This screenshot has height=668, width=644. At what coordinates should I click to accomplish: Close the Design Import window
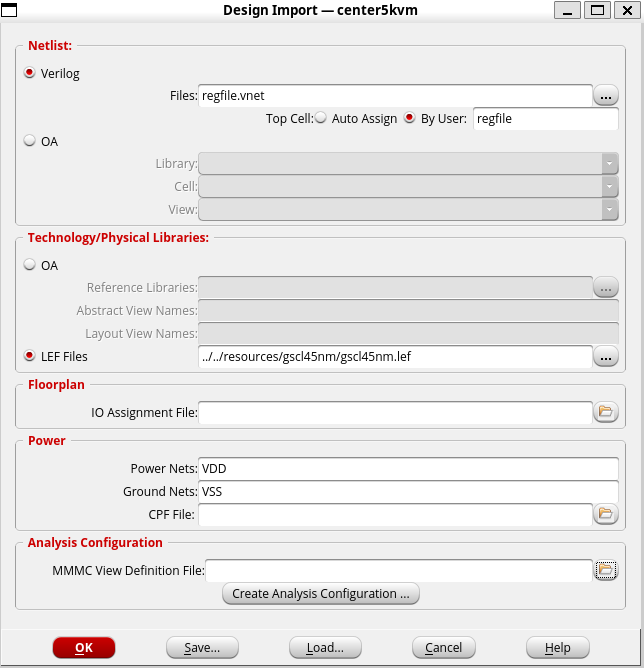627,10
